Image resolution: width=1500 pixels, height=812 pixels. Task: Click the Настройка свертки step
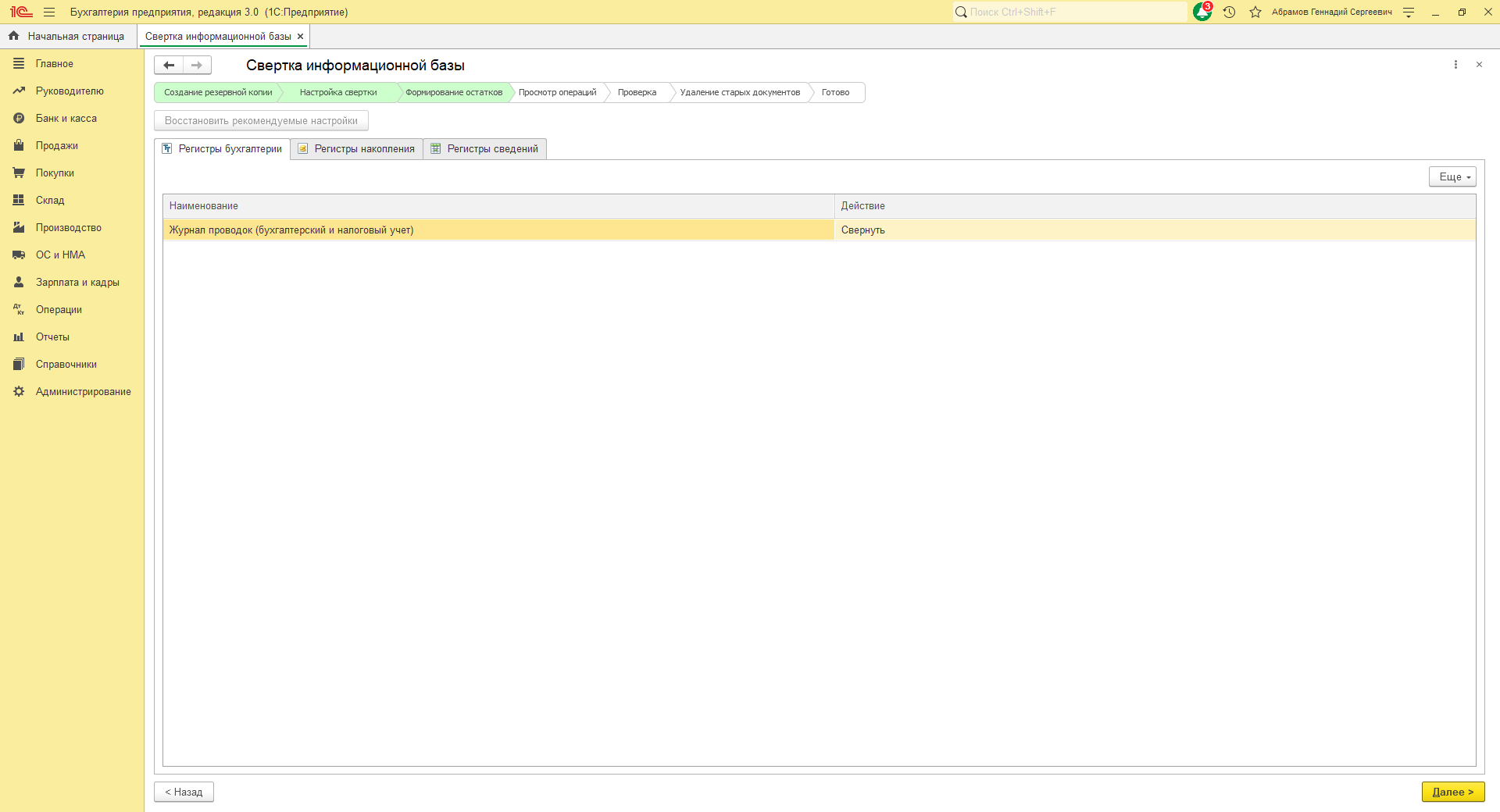point(338,92)
